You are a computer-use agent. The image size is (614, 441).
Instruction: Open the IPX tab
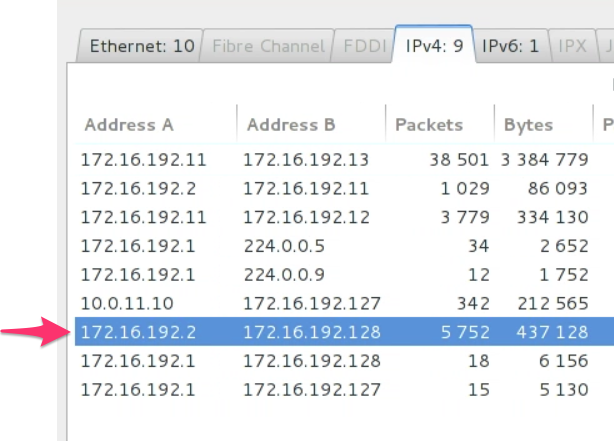pyautogui.click(x=572, y=46)
